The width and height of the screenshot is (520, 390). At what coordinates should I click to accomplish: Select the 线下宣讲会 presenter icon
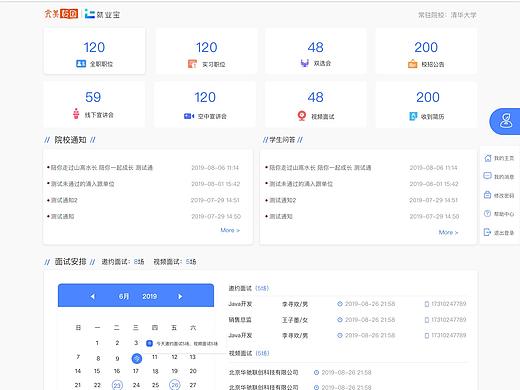click(76, 114)
